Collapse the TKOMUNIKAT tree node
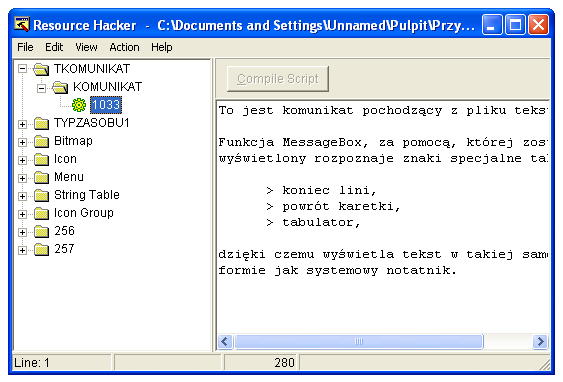This screenshot has height=382, width=563. point(22,69)
